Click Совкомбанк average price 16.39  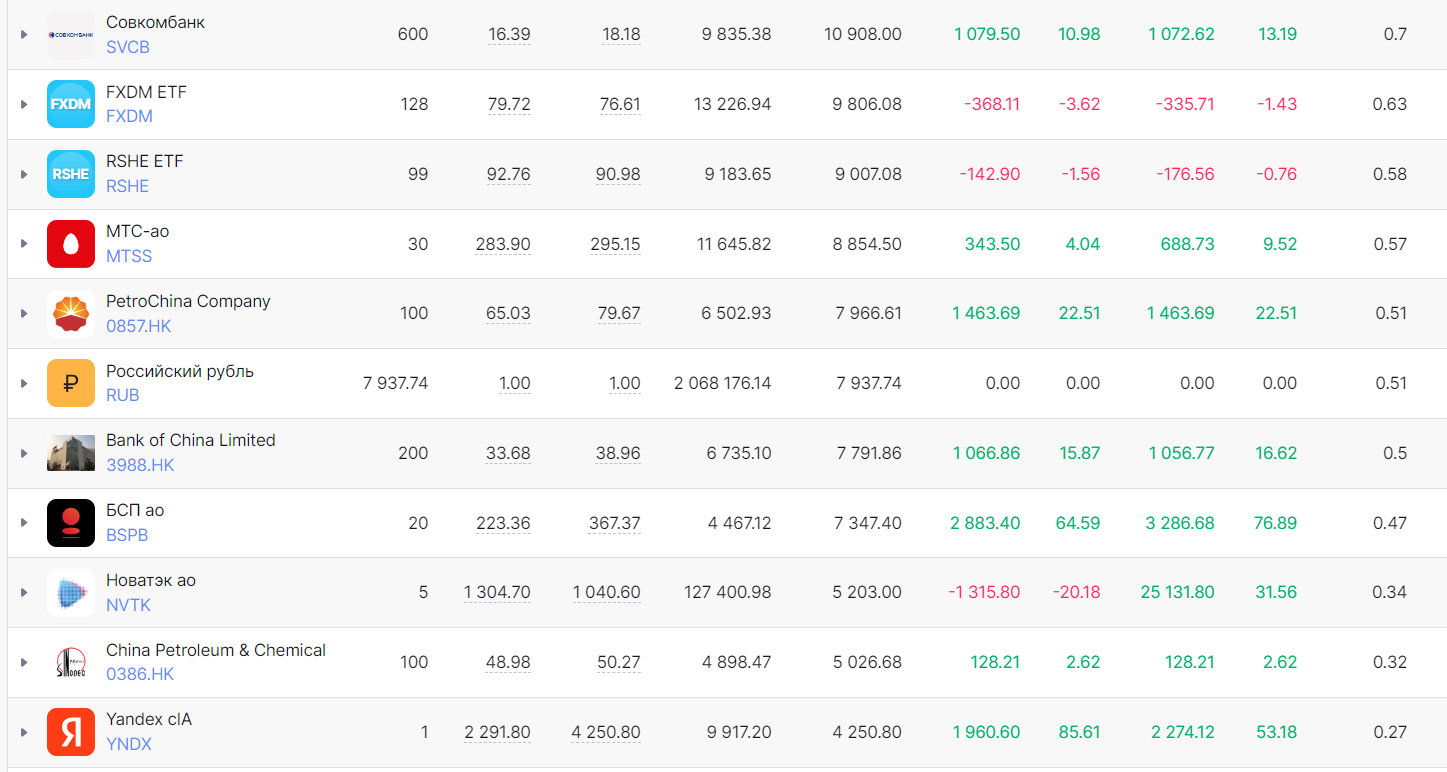pyautogui.click(x=509, y=35)
